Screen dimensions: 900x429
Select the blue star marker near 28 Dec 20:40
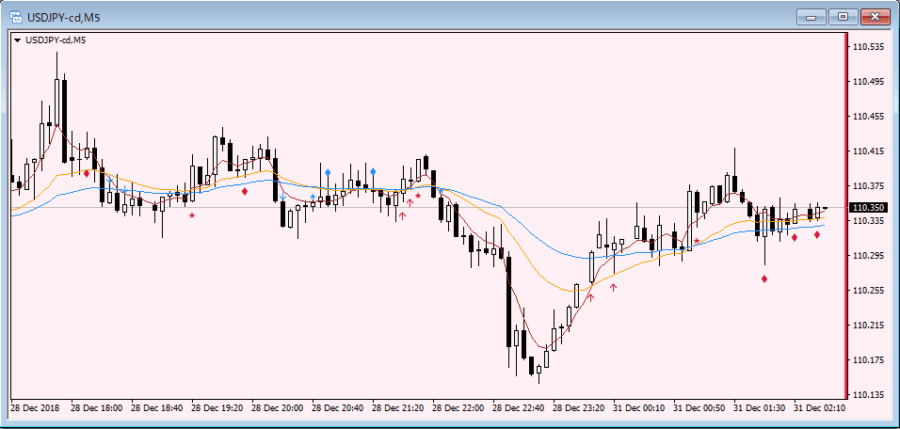pyautogui.click(x=313, y=196)
